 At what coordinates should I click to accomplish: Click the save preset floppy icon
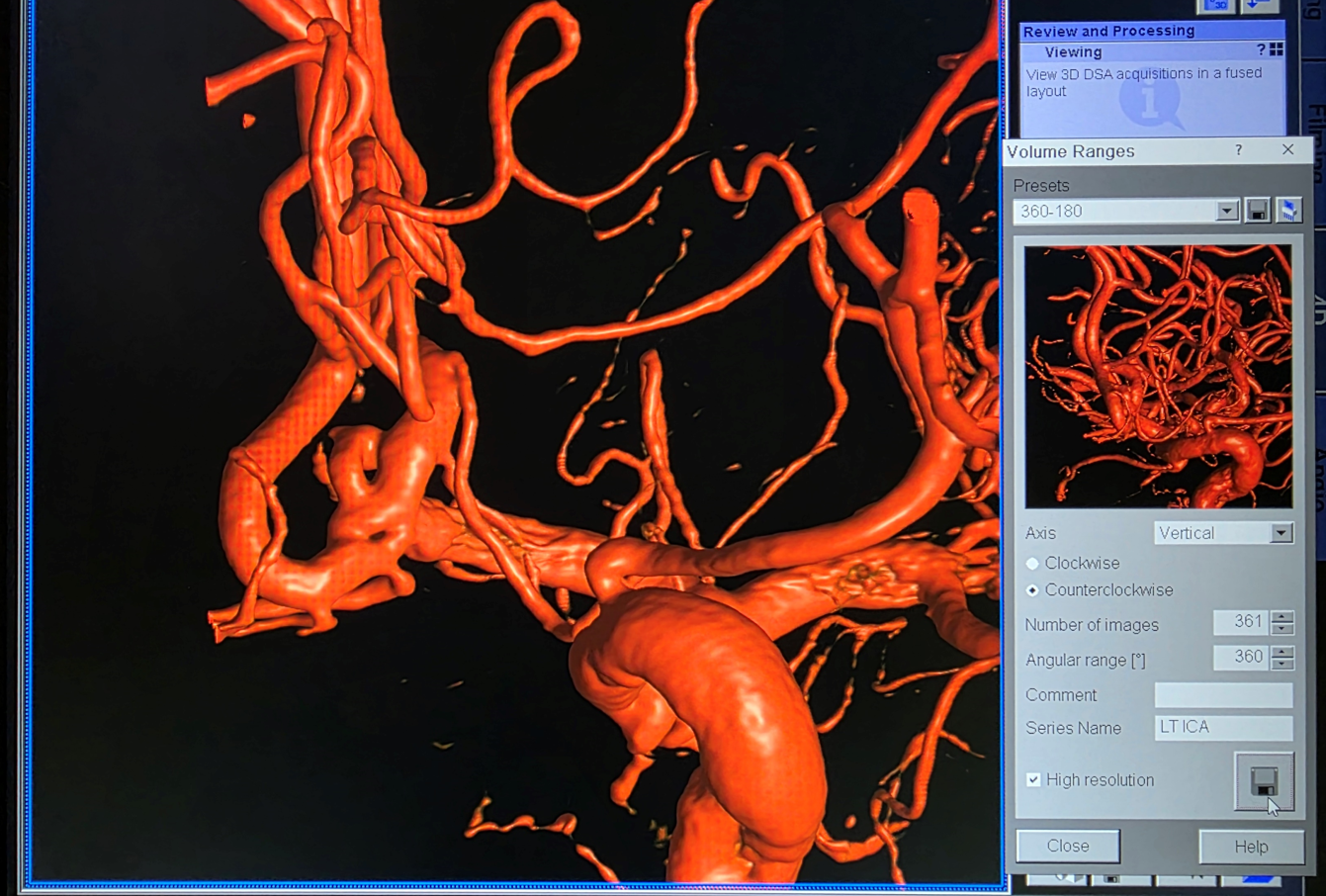(1257, 211)
